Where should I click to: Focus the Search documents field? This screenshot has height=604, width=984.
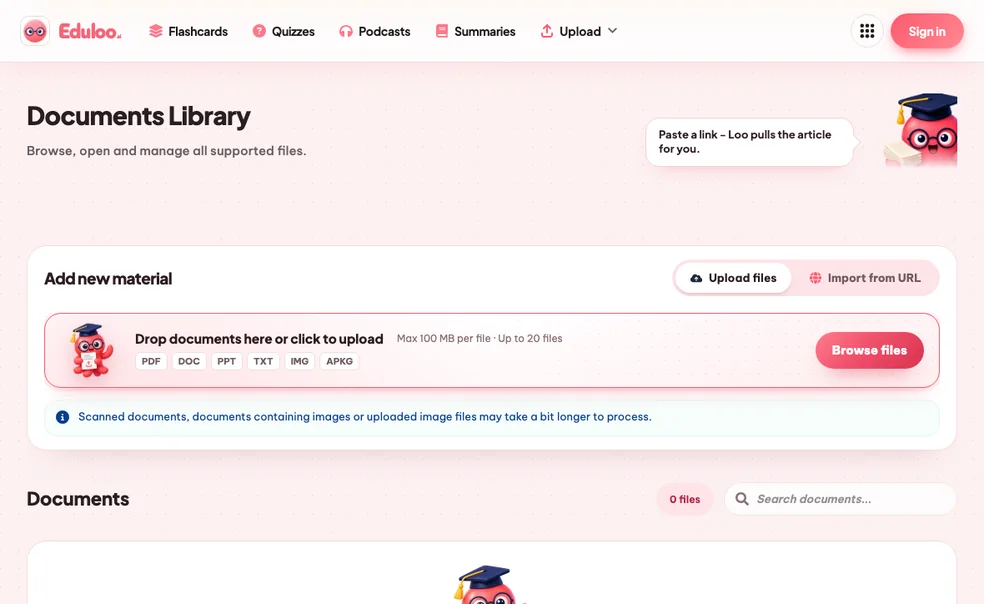pos(840,499)
